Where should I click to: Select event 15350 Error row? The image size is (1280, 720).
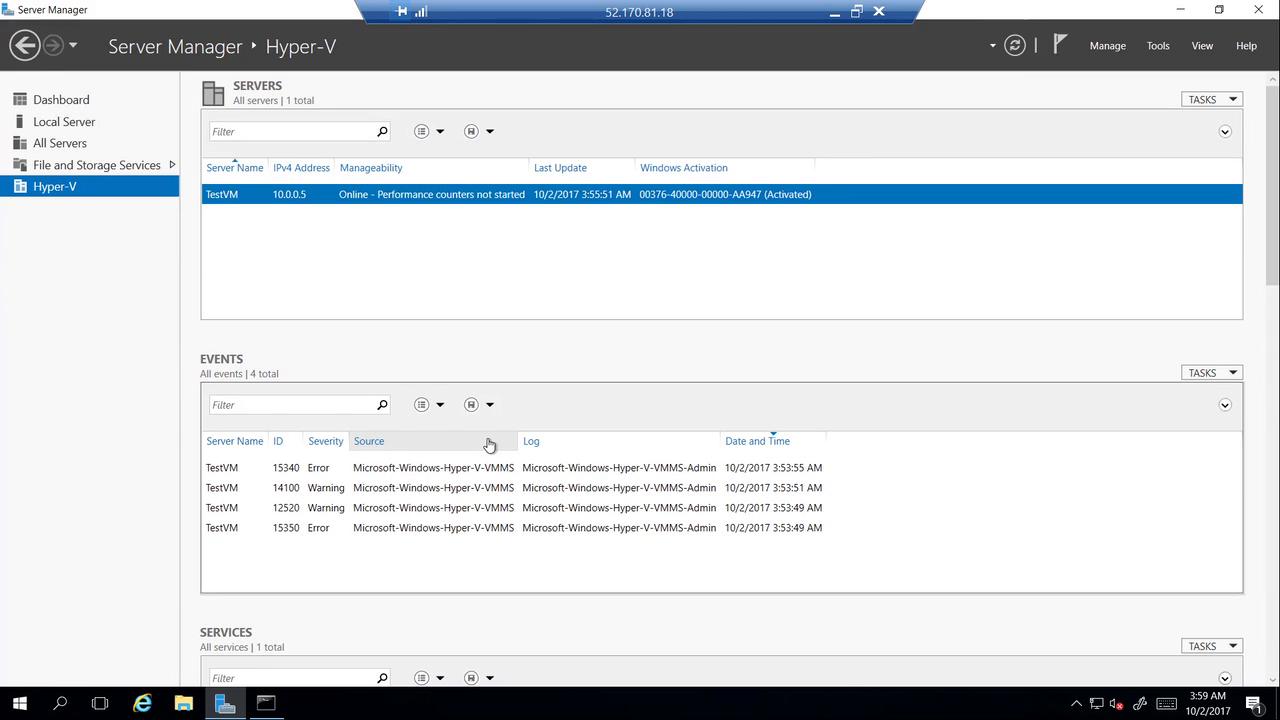(722, 528)
